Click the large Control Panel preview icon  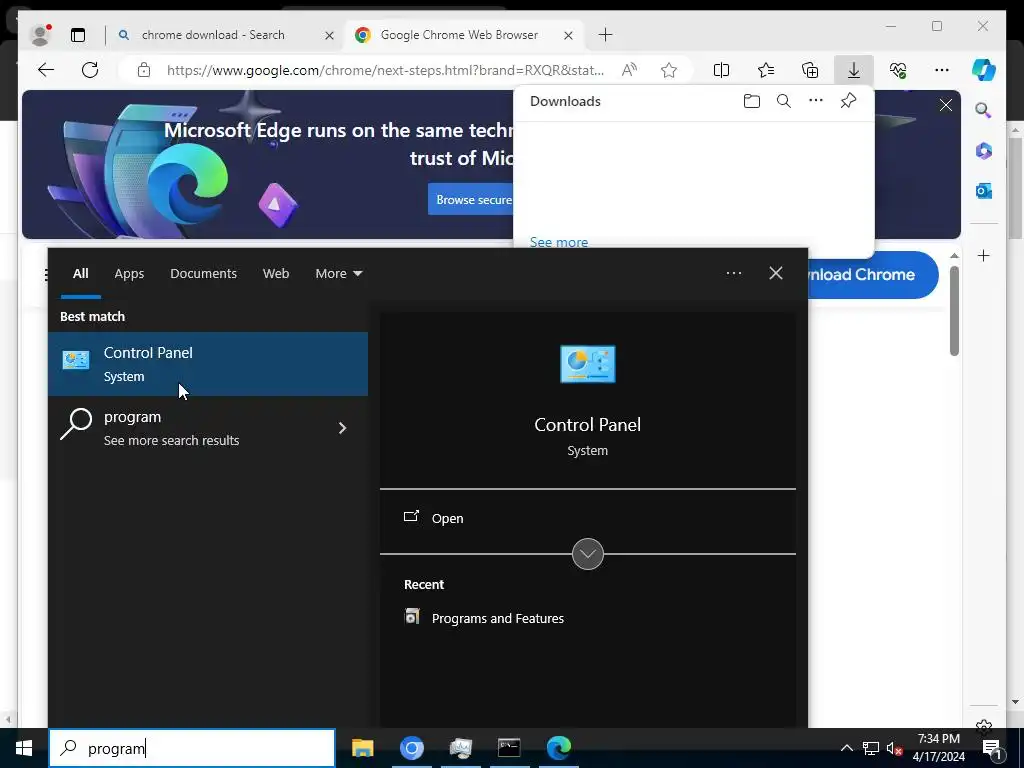588,364
